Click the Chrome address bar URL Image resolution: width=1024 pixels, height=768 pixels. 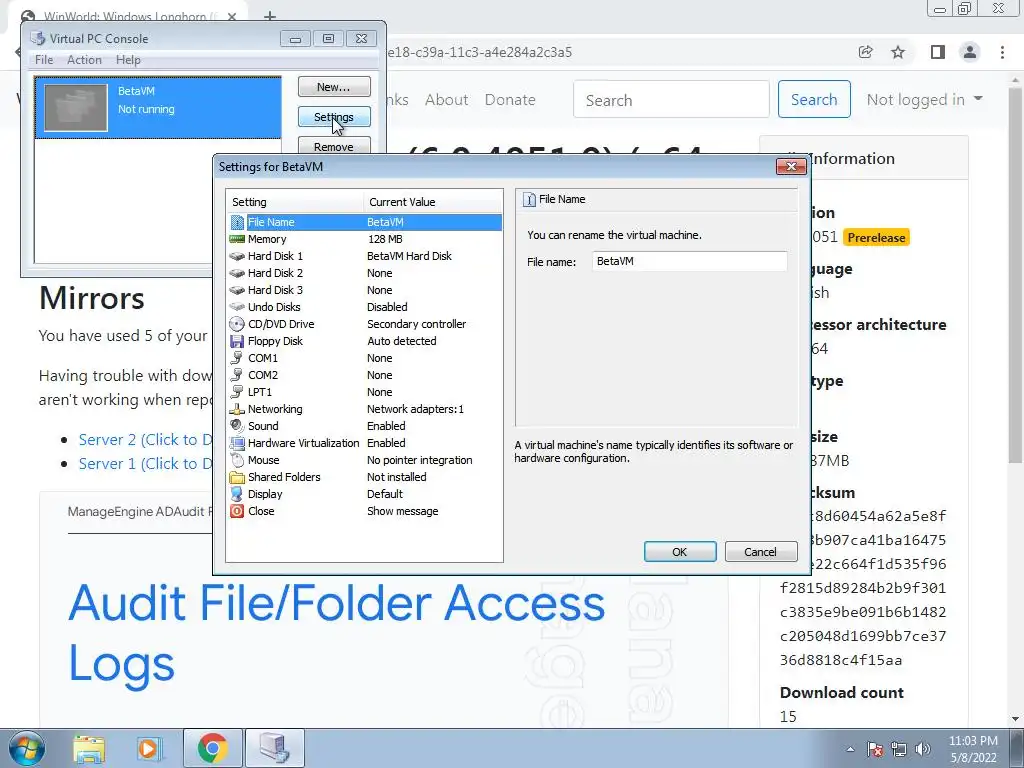click(x=480, y=52)
